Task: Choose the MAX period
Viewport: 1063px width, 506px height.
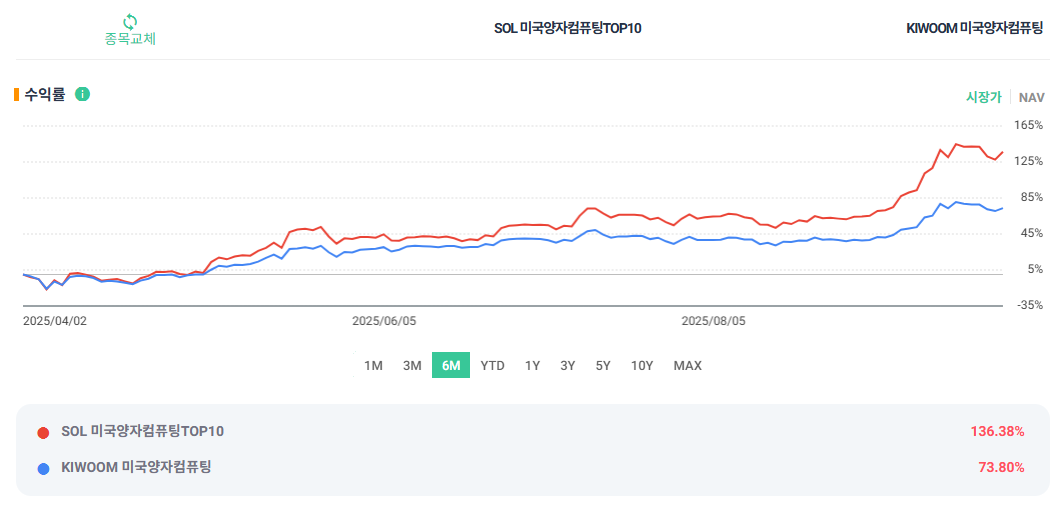Action: [x=687, y=366]
